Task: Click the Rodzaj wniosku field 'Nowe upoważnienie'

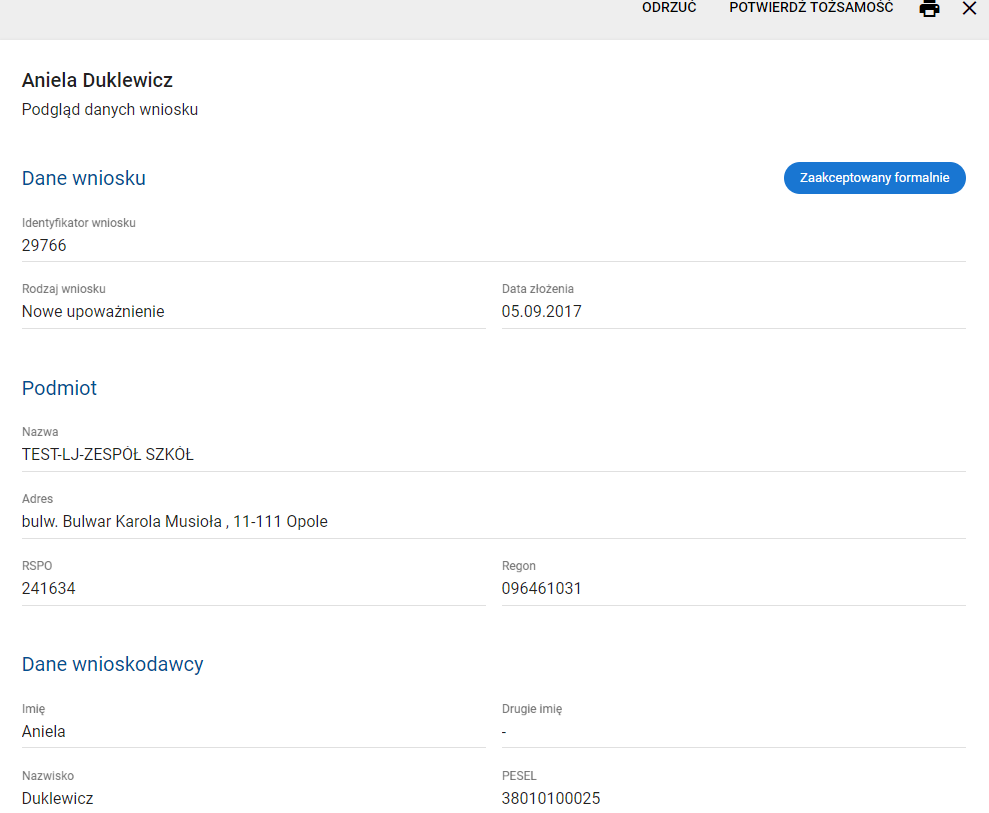Action: pyautogui.click(x=93, y=311)
